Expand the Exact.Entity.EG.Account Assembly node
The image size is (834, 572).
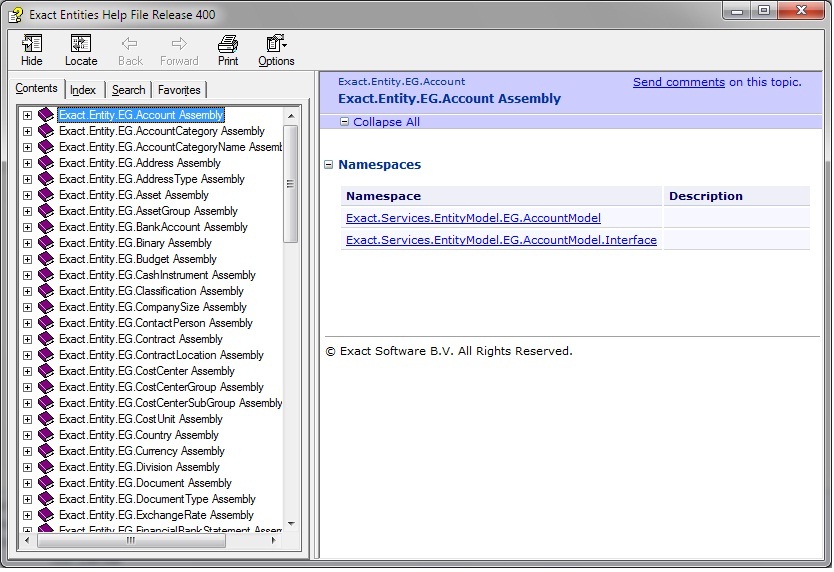[x=28, y=115]
